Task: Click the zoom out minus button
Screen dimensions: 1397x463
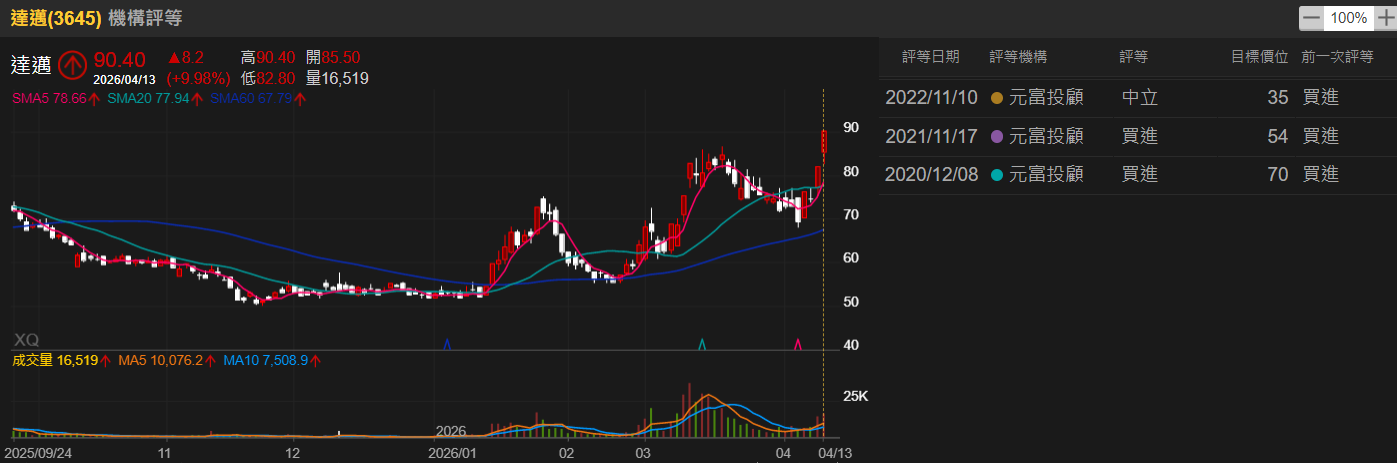Action: tap(1310, 18)
